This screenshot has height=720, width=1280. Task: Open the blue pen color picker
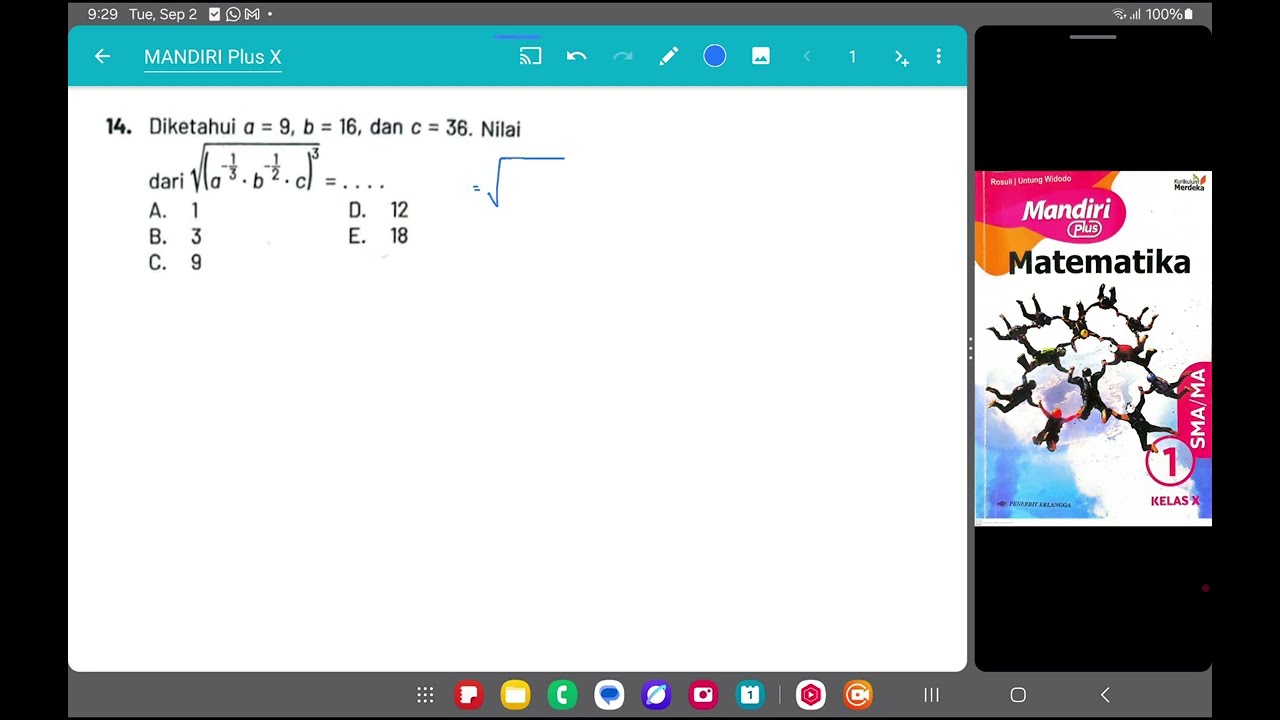click(714, 57)
